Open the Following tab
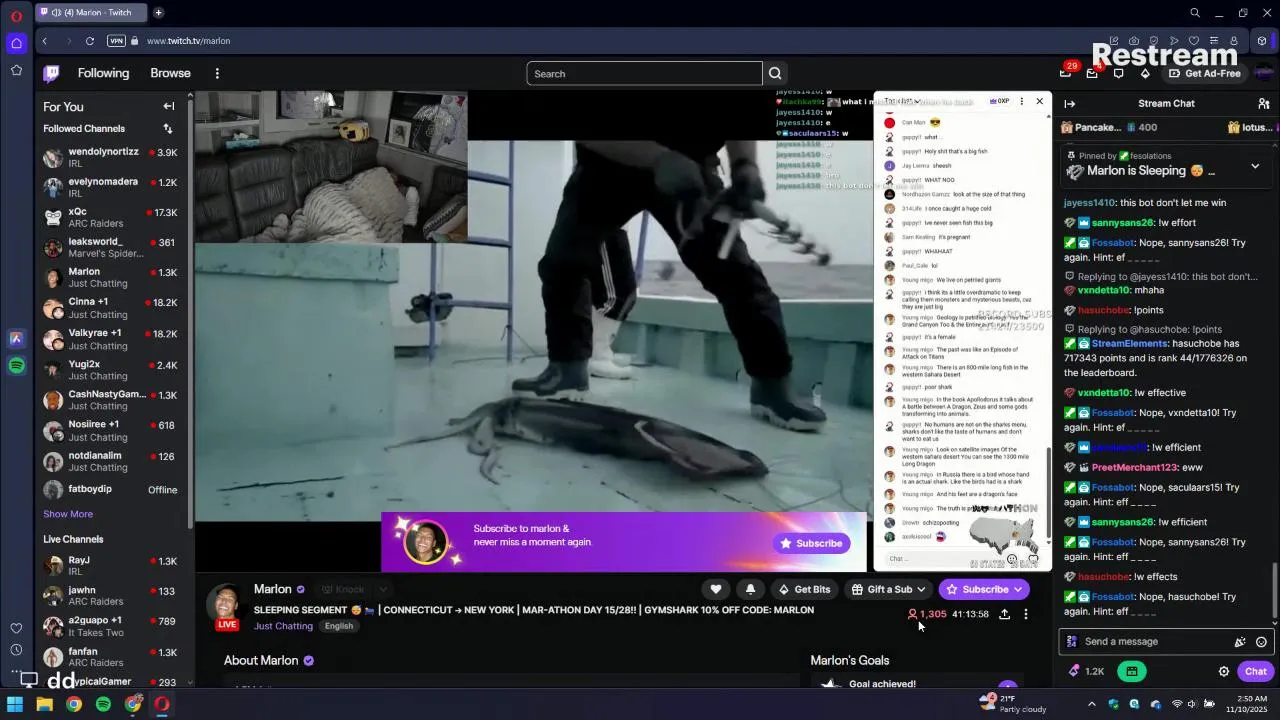1280x720 pixels. pyautogui.click(x=104, y=73)
